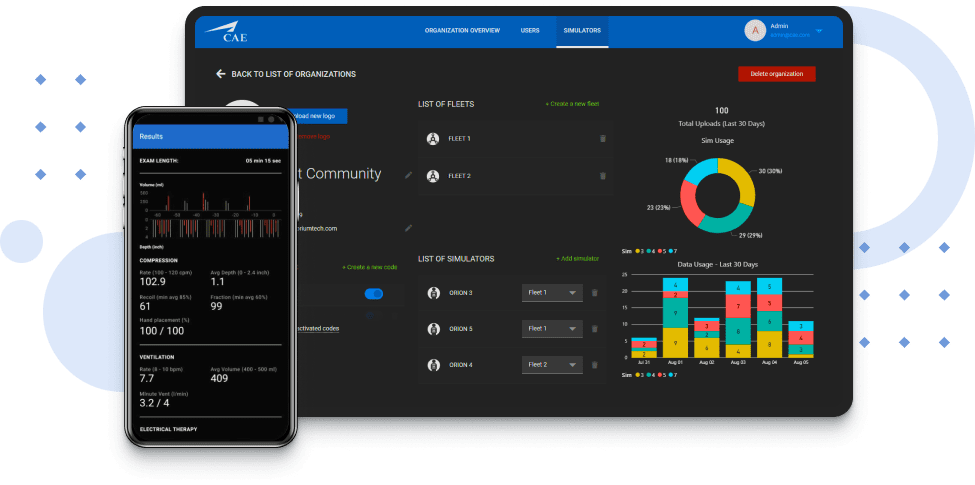
Task: Remove Orion 3 using its trash icon
Action: (594, 293)
